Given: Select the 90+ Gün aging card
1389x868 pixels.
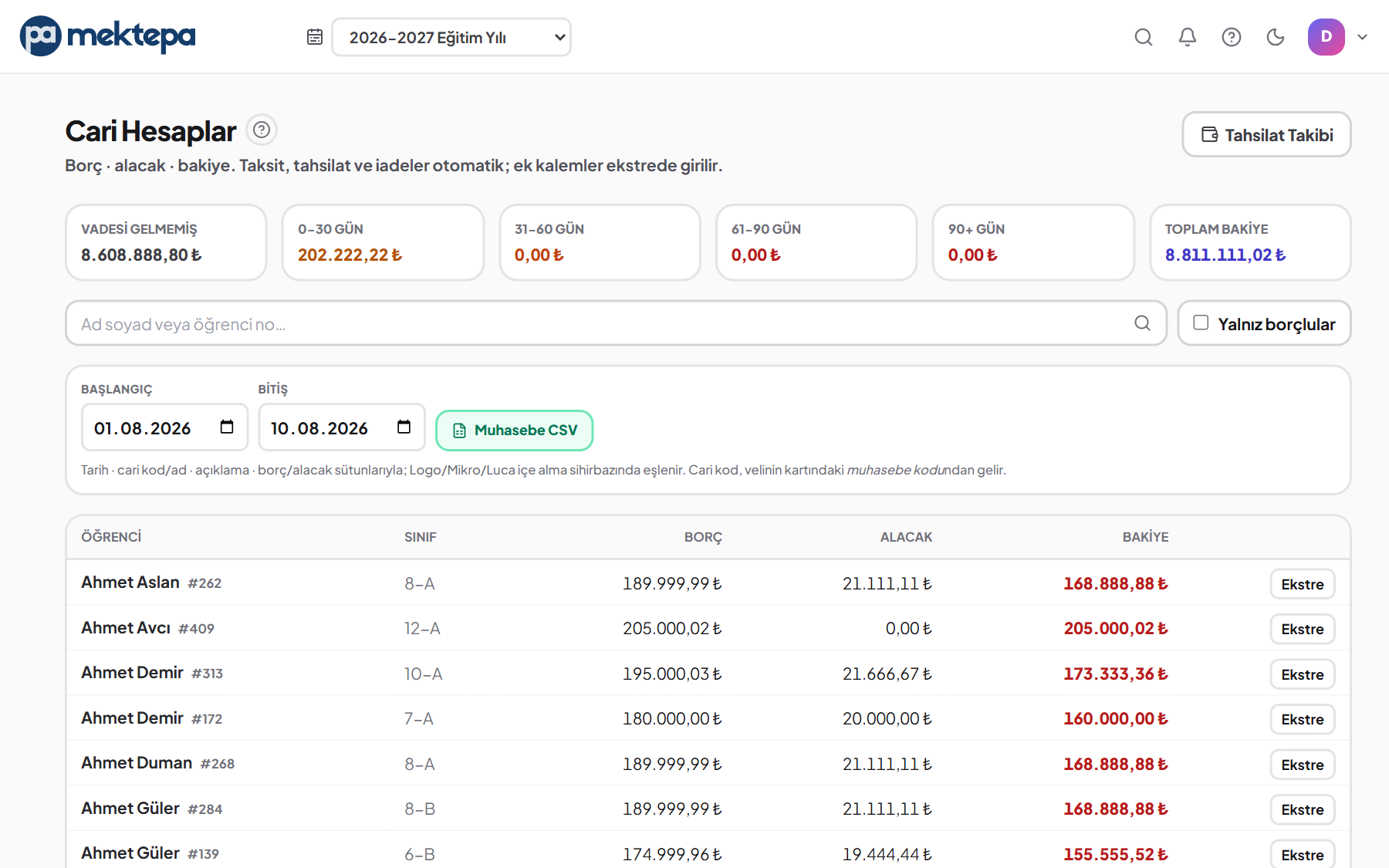Looking at the screenshot, I should (x=1033, y=242).
